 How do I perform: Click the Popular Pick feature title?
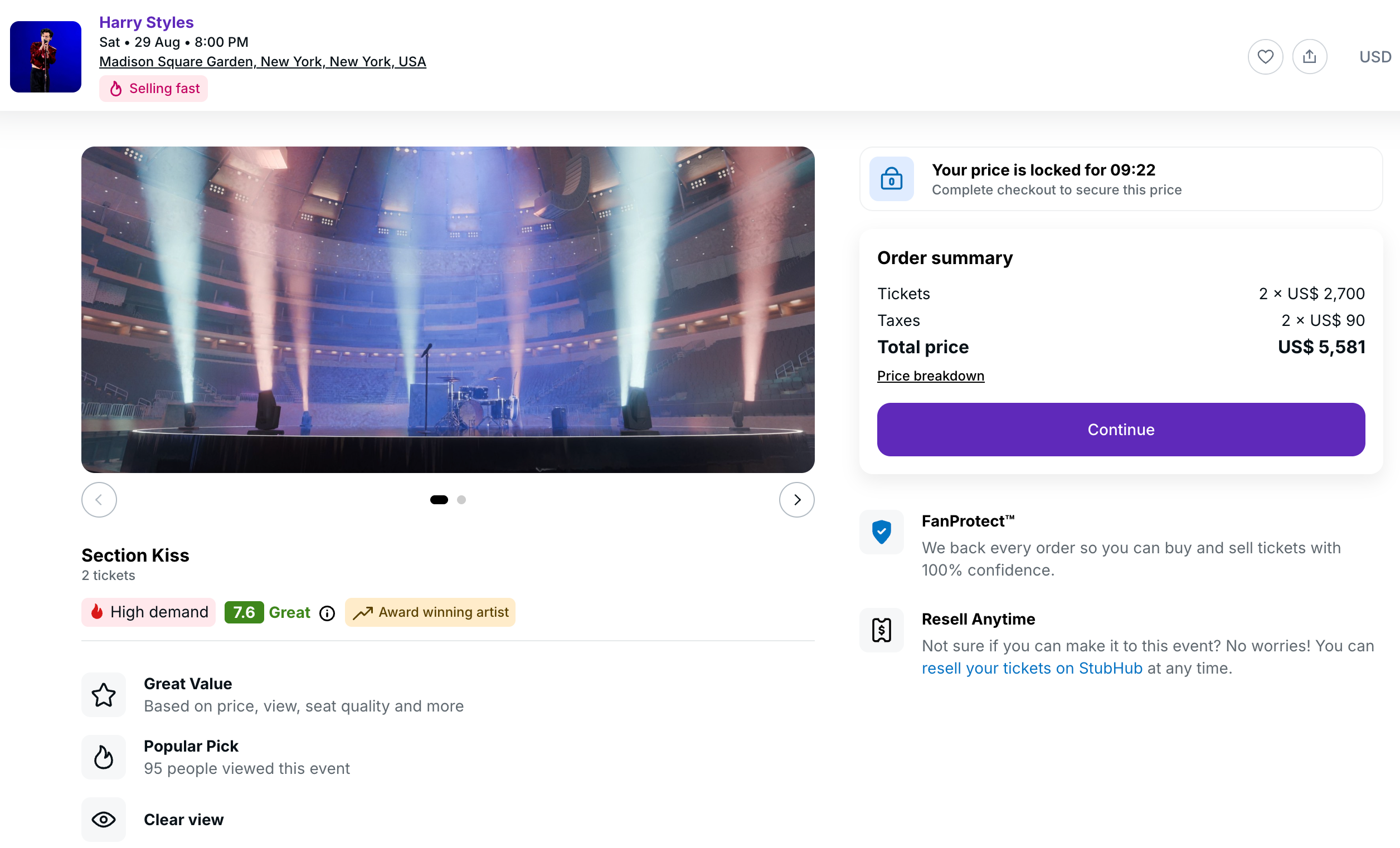click(x=191, y=747)
